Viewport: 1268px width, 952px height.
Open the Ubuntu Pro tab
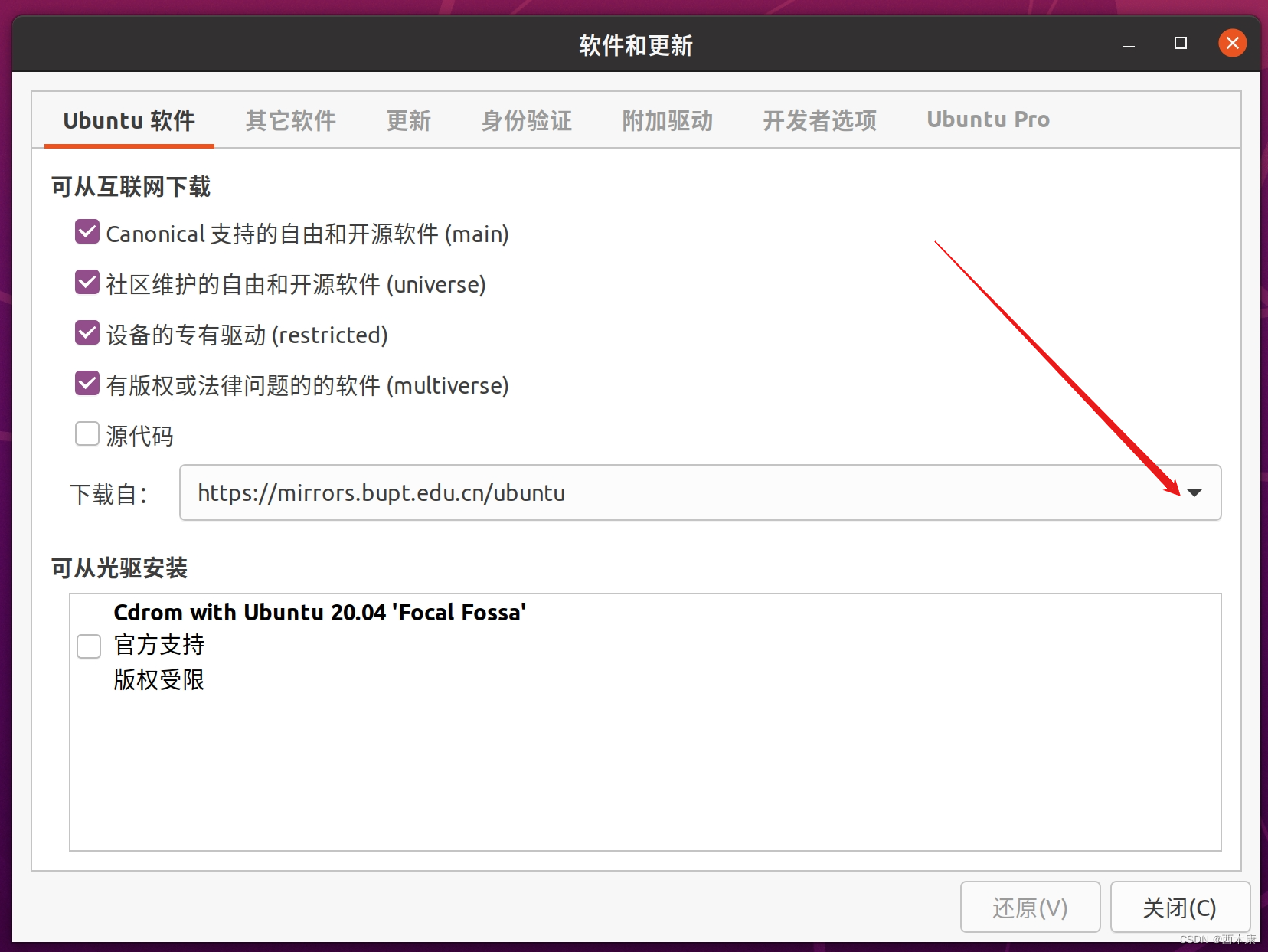point(988,120)
